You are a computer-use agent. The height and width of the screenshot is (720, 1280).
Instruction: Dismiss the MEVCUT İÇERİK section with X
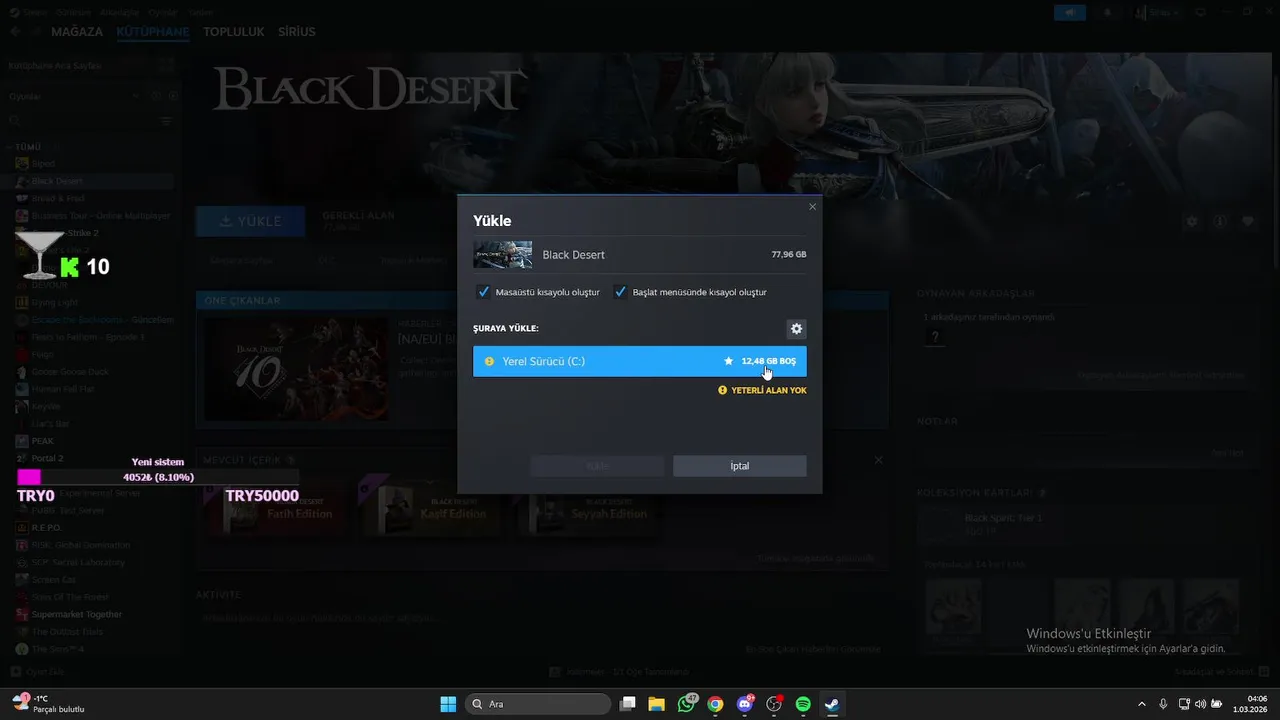(x=878, y=460)
